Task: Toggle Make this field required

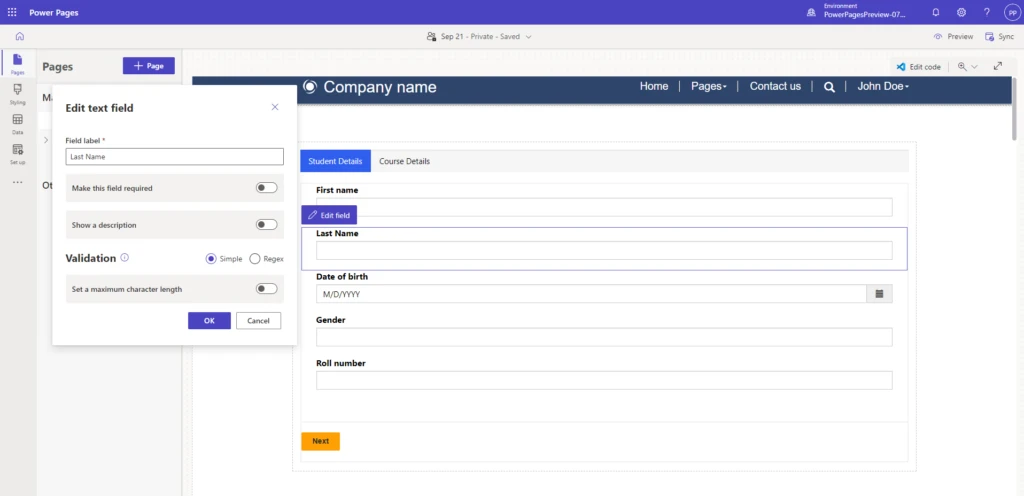Action: click(x=266, y=188)
